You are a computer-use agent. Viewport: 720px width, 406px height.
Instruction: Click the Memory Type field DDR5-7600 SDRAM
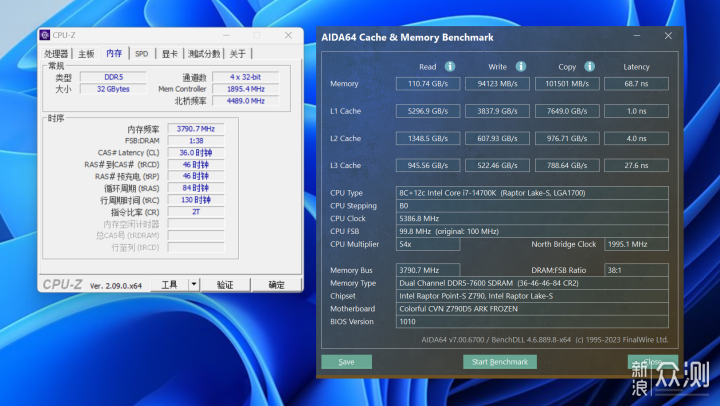pos(532,283)
